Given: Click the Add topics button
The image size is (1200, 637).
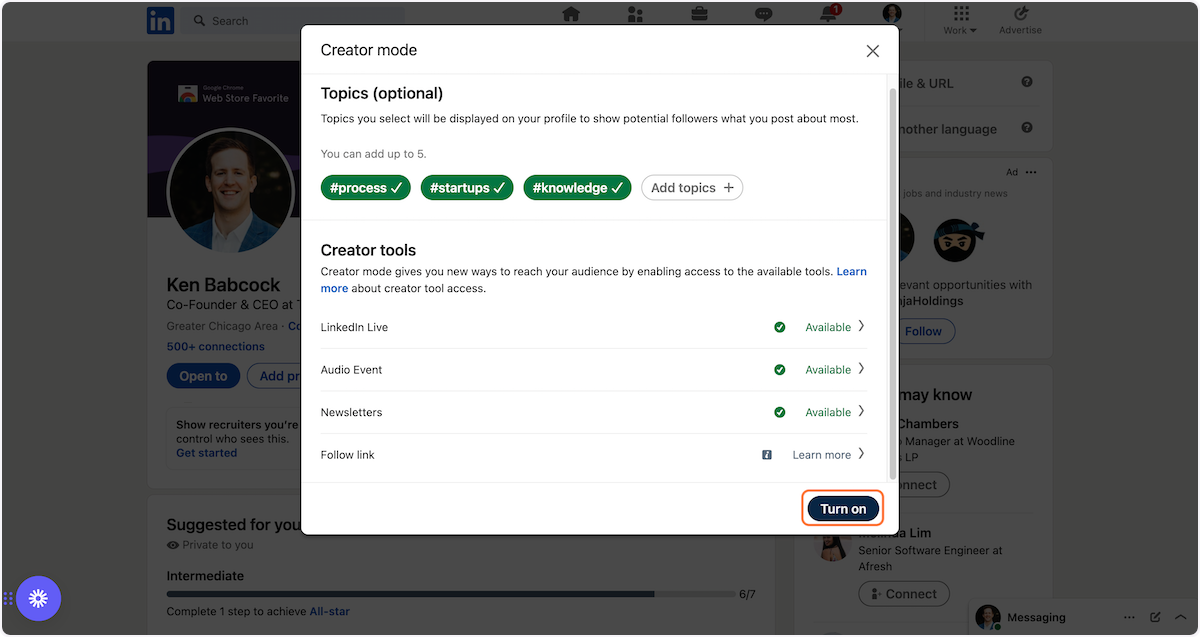Looking at the screenshot, I should tap(692, 187).
